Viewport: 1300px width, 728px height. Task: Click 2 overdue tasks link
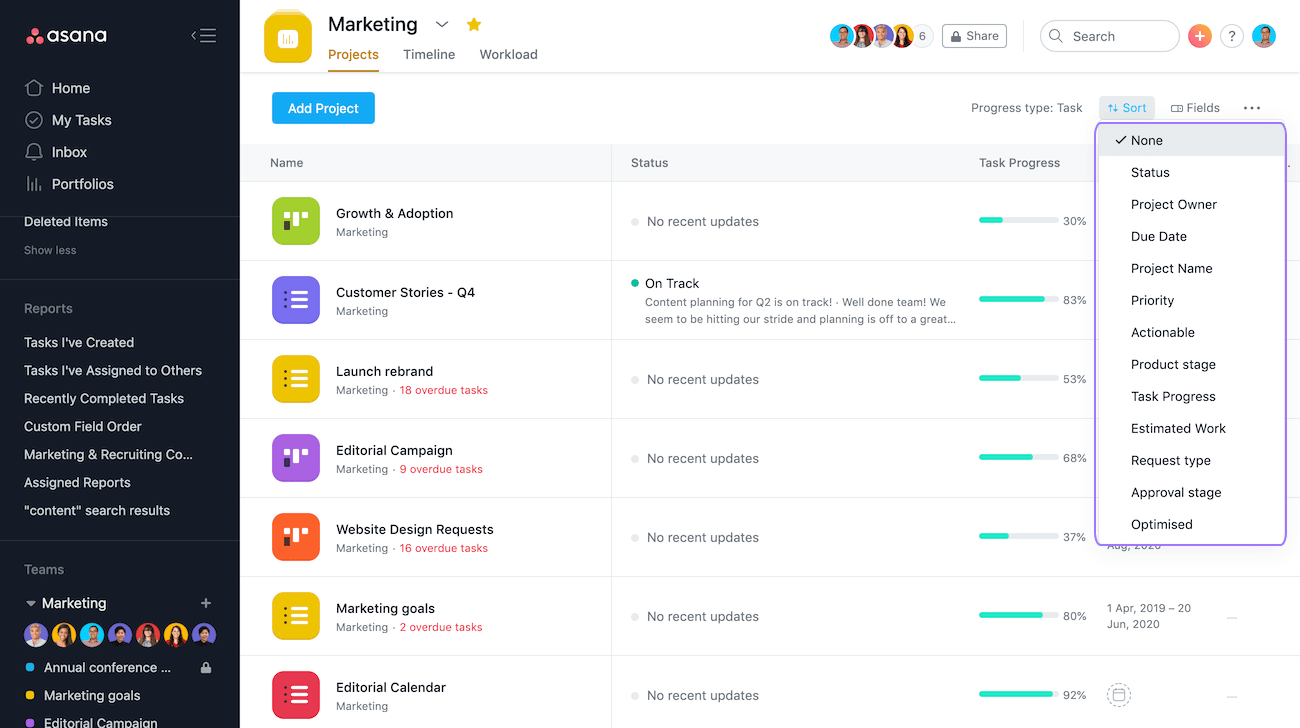coord(441,627)
